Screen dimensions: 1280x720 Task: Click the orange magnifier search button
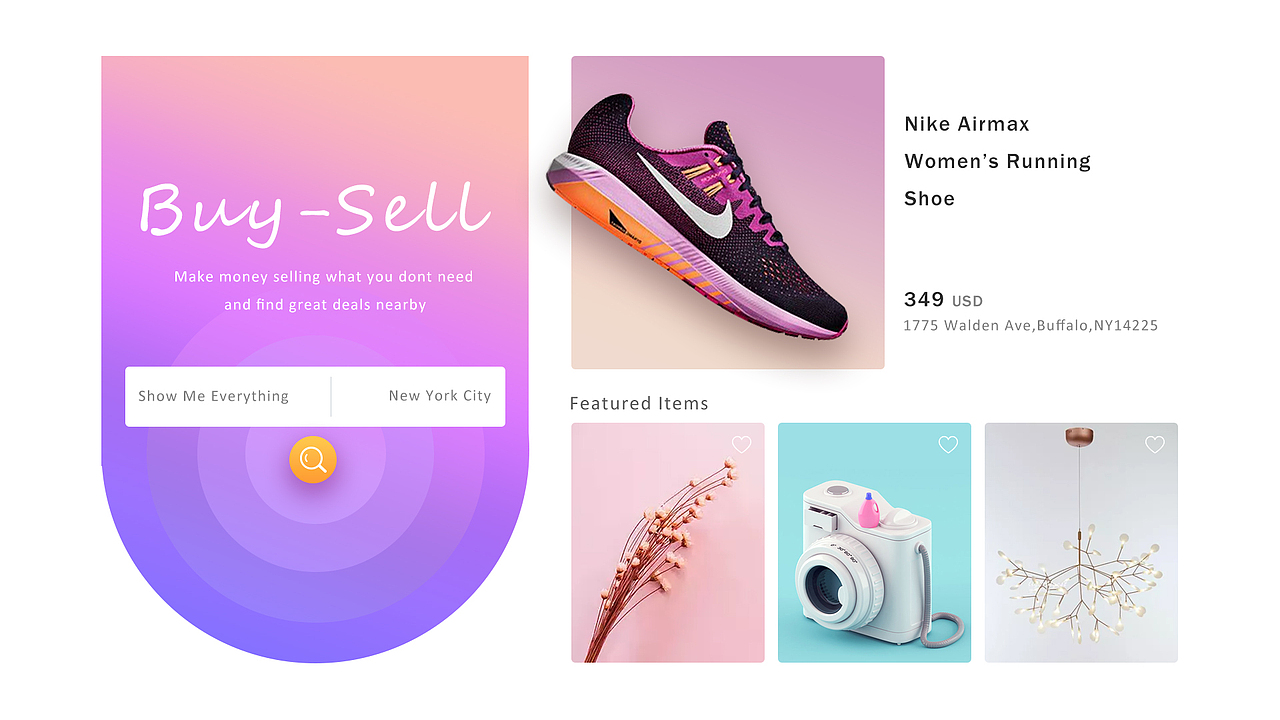click(313, 460)
